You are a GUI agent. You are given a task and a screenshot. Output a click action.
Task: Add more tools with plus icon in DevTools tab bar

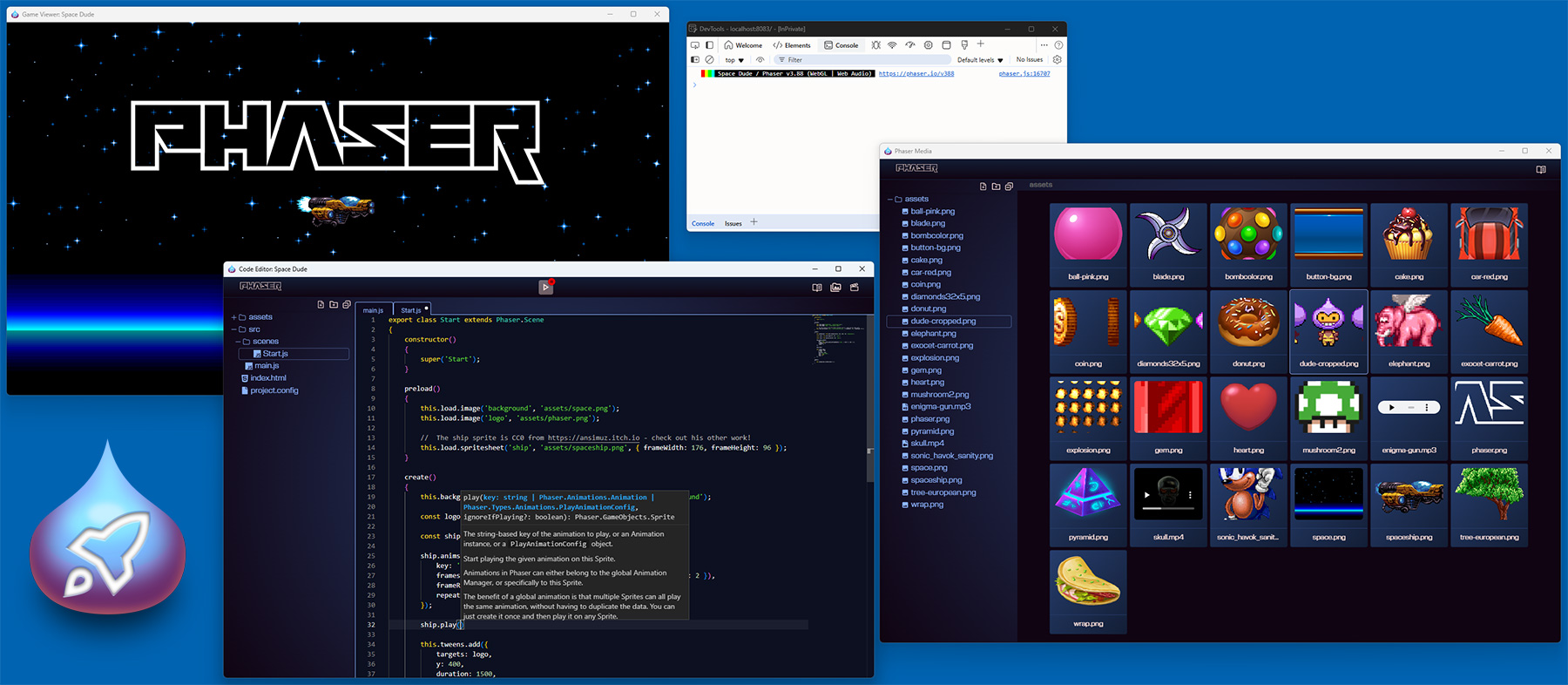(981, 44)
